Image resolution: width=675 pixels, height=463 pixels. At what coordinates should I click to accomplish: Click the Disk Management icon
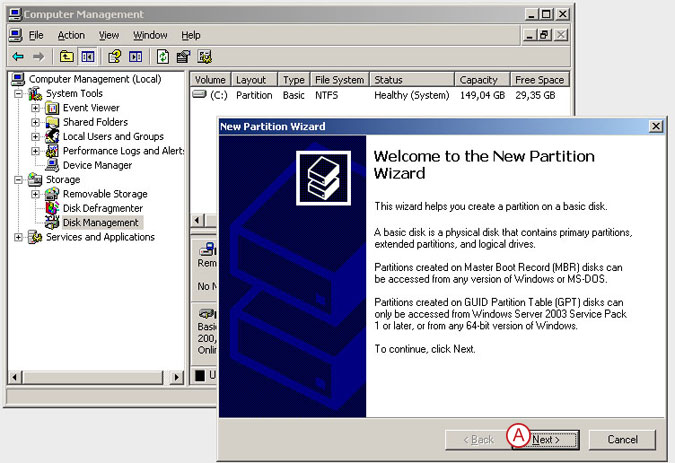(x=52, y=222)
